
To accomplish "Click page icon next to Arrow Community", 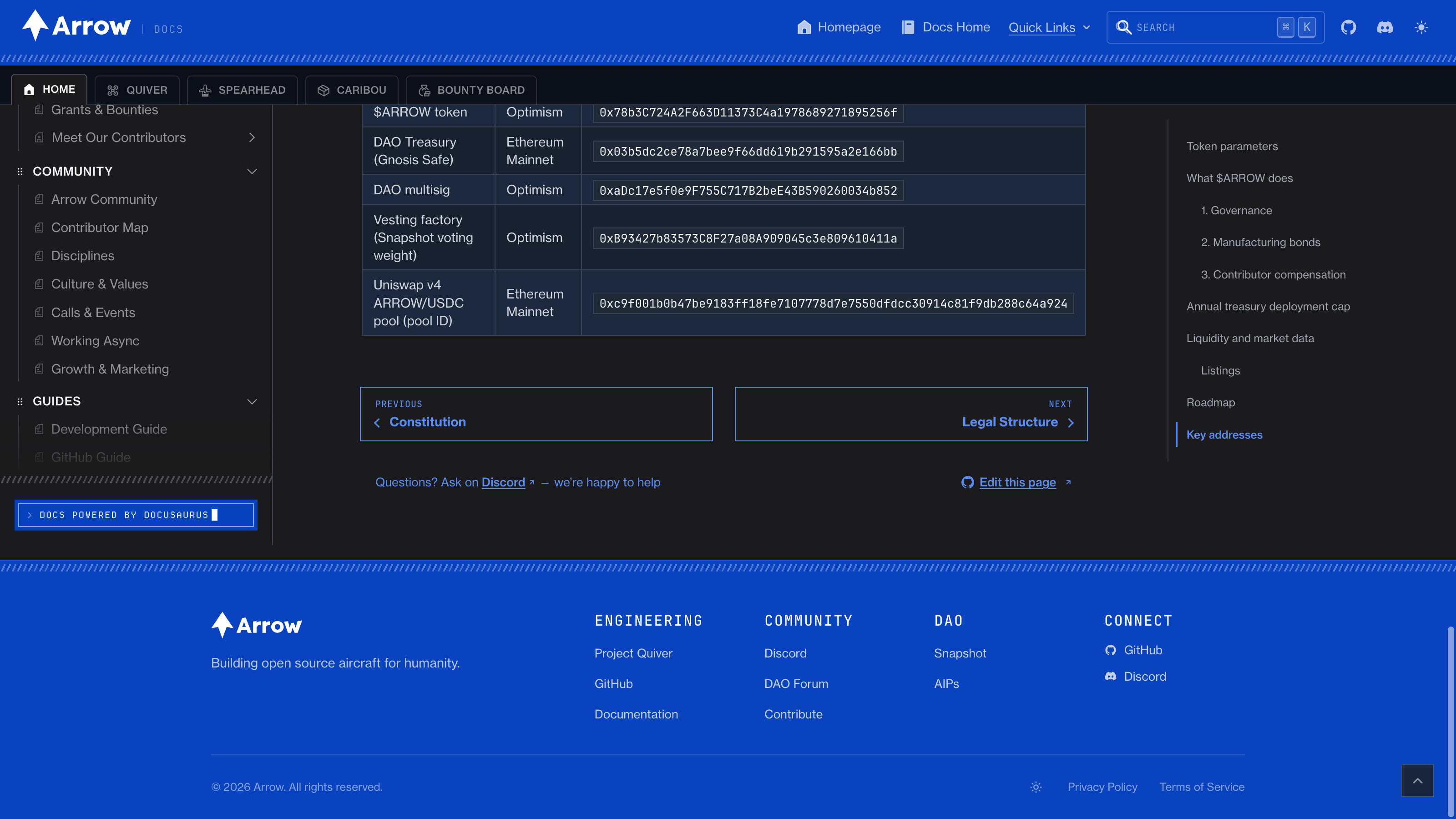I will 39,199.
